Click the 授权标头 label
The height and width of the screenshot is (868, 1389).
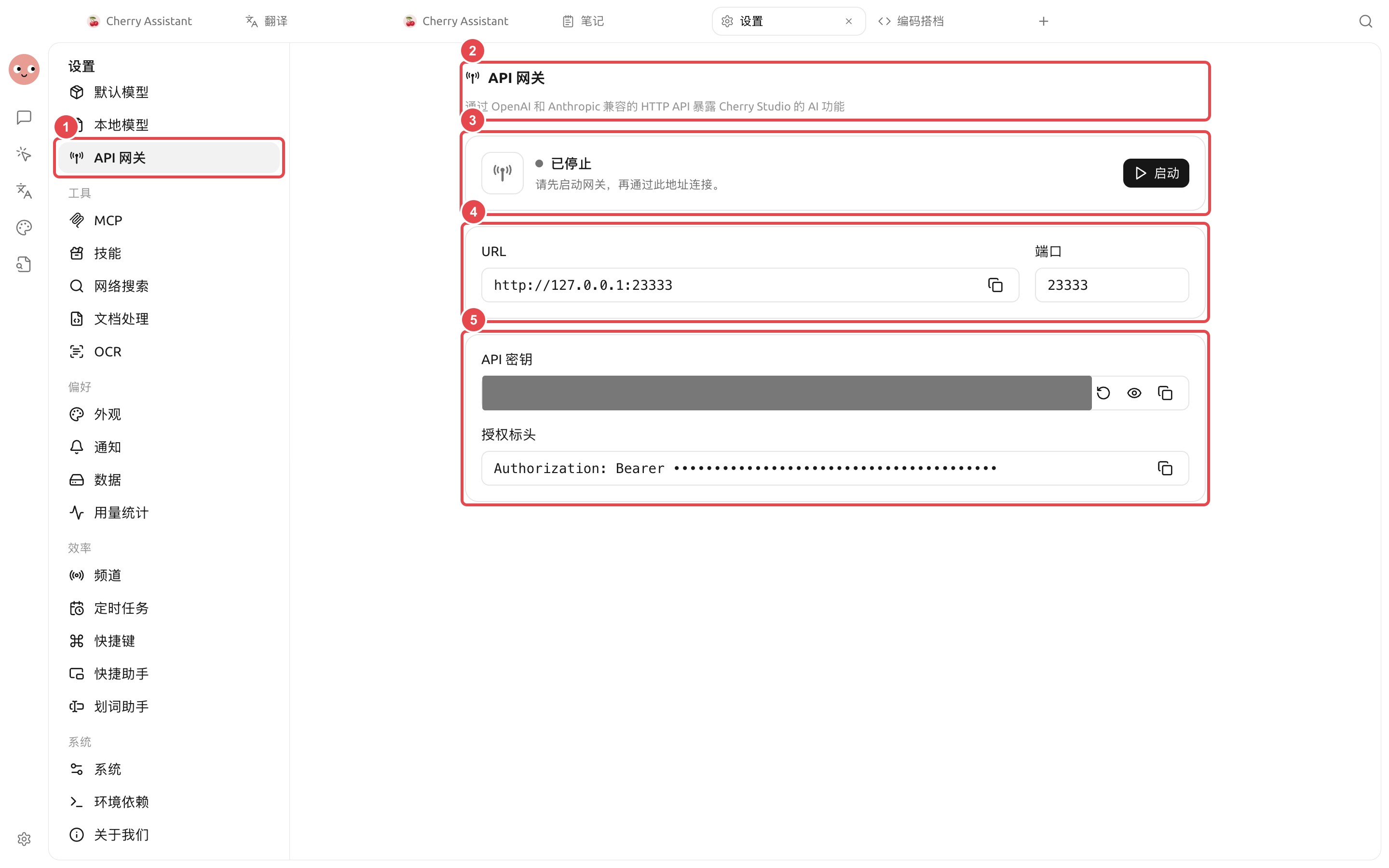pos(508,434)
